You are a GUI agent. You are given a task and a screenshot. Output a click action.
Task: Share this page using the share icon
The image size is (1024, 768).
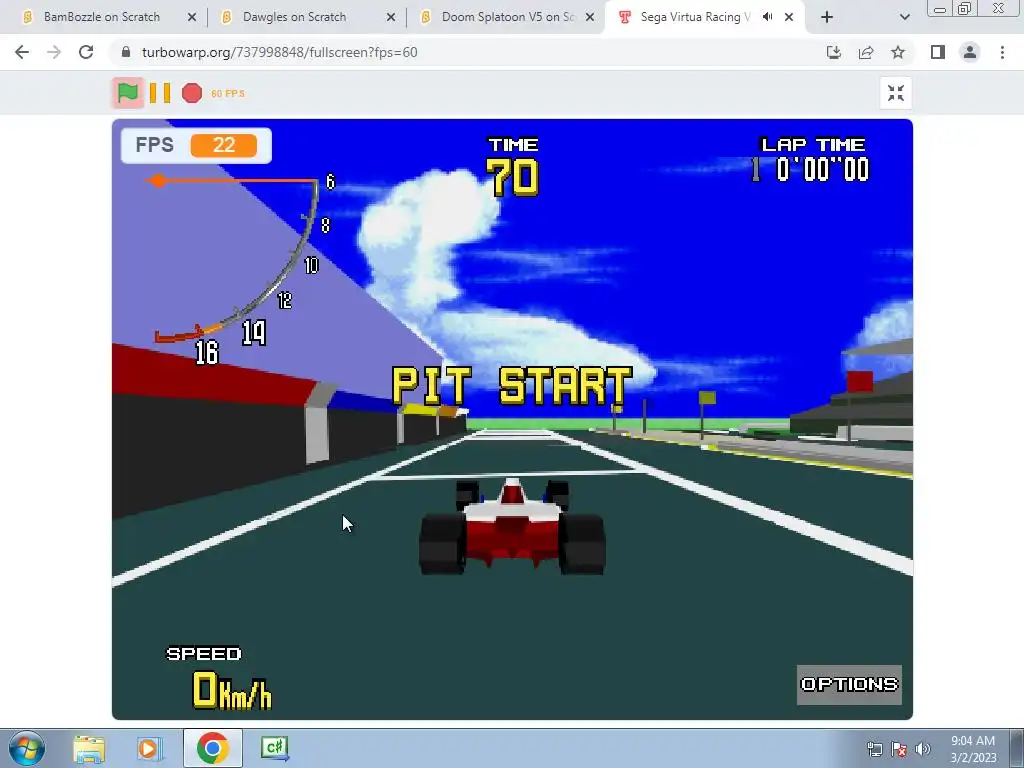coord(866,52)
